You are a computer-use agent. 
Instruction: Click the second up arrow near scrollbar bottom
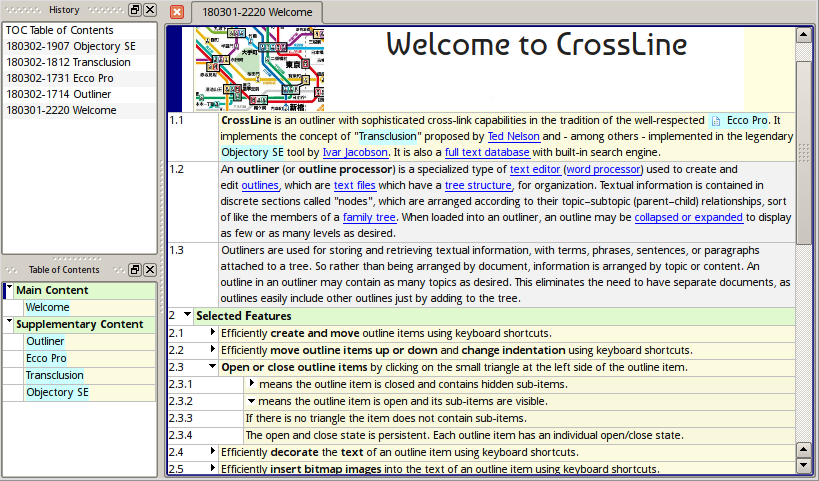803,449
